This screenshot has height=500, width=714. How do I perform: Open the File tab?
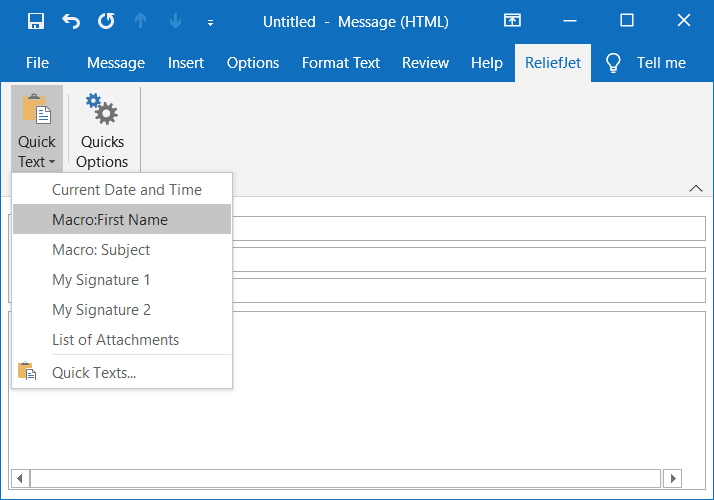[37, 63]
